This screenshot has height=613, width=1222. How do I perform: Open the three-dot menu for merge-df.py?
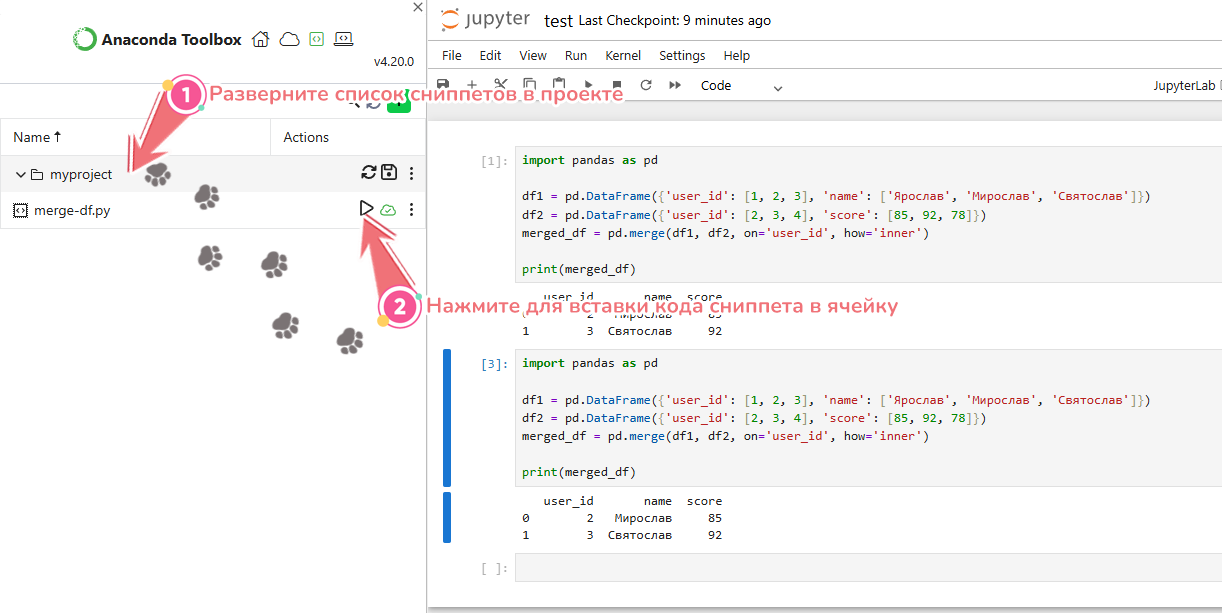pos(411,210)
